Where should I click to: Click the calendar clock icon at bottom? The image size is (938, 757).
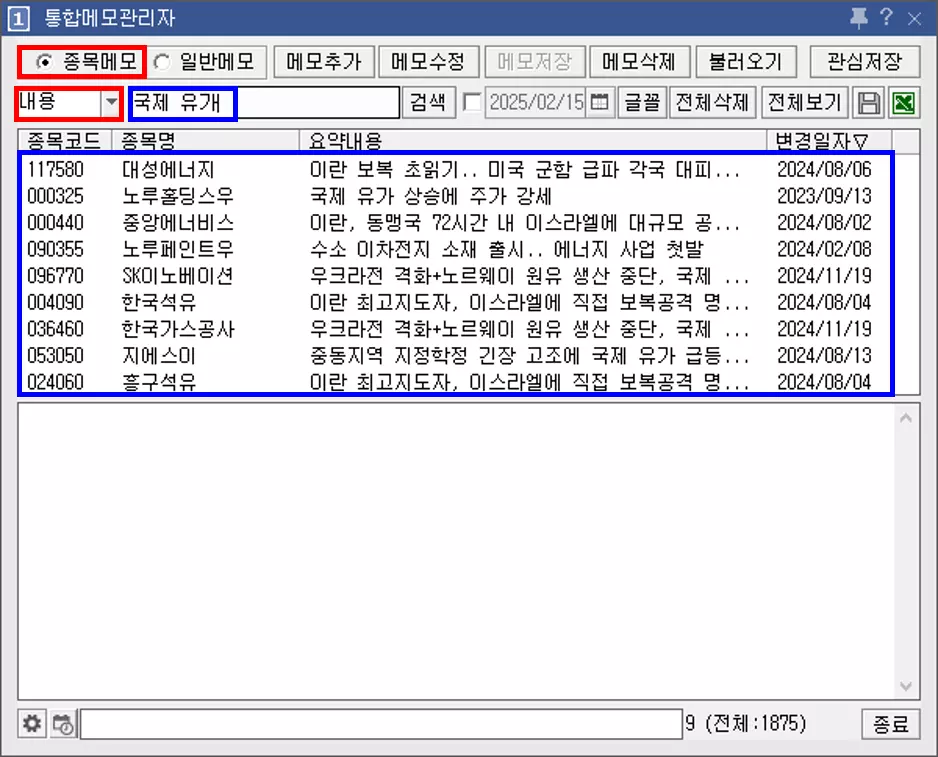(63, 724)
